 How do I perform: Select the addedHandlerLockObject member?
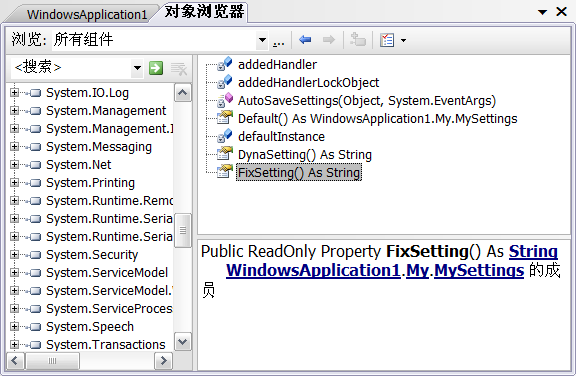coord(309,83)
